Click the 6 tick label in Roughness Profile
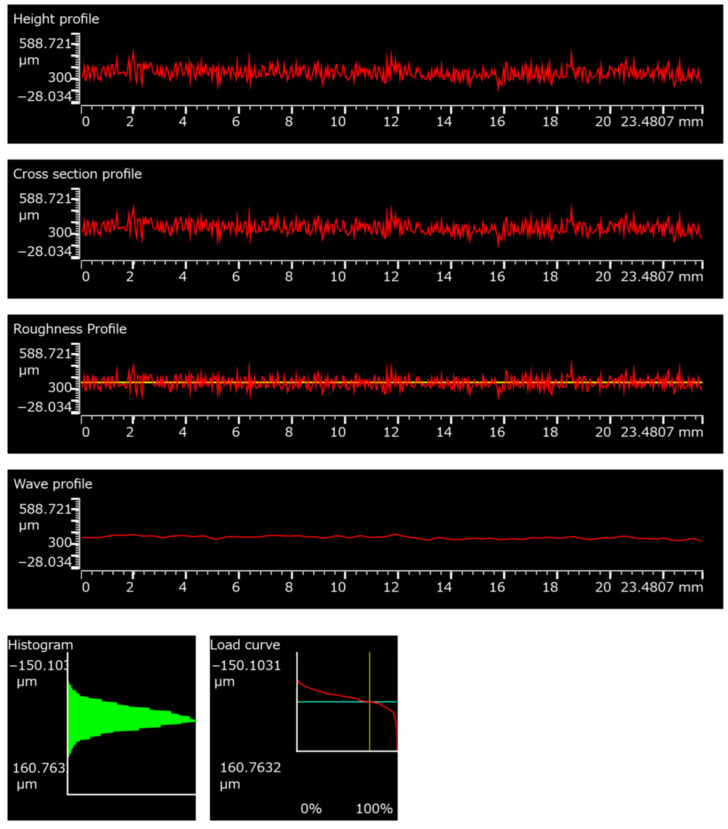Viewport: 728px width, 829px height. point(236,432)
